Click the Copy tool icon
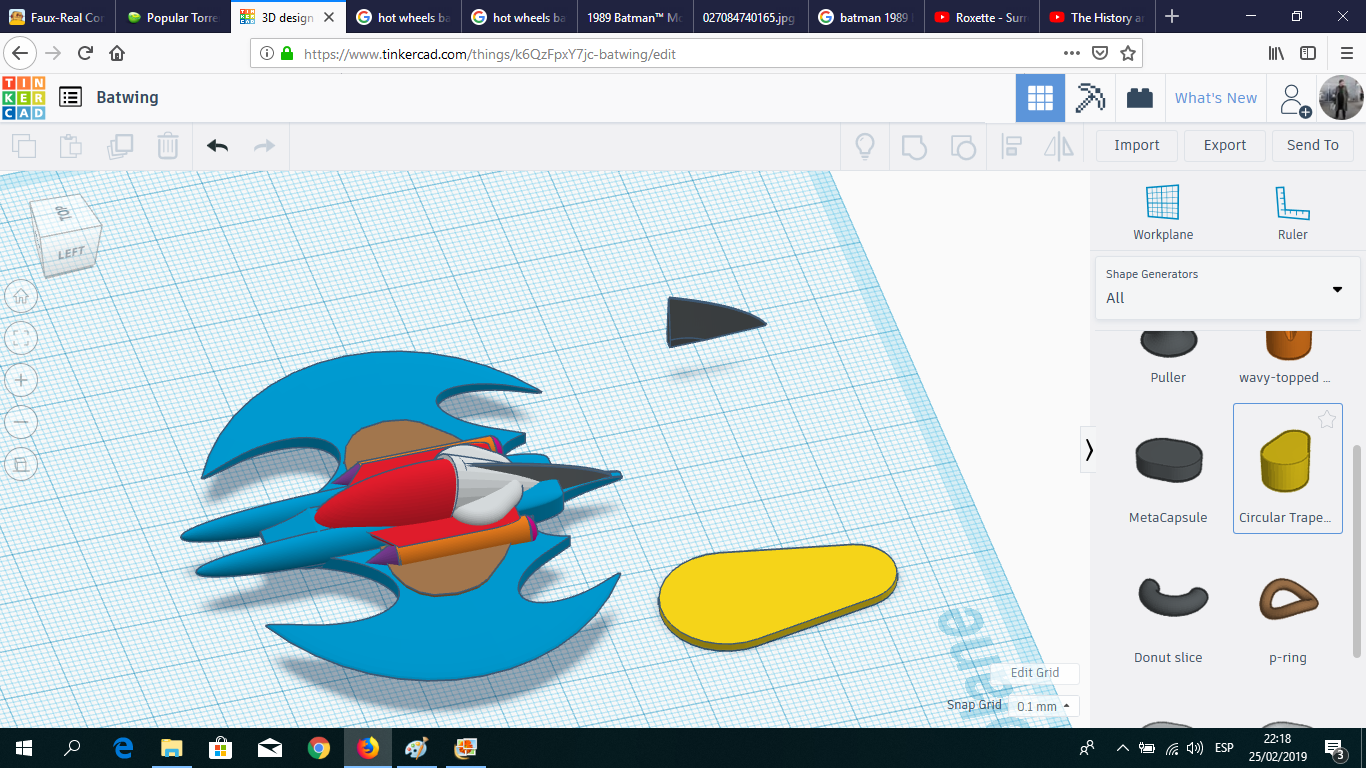 (24, 146)
